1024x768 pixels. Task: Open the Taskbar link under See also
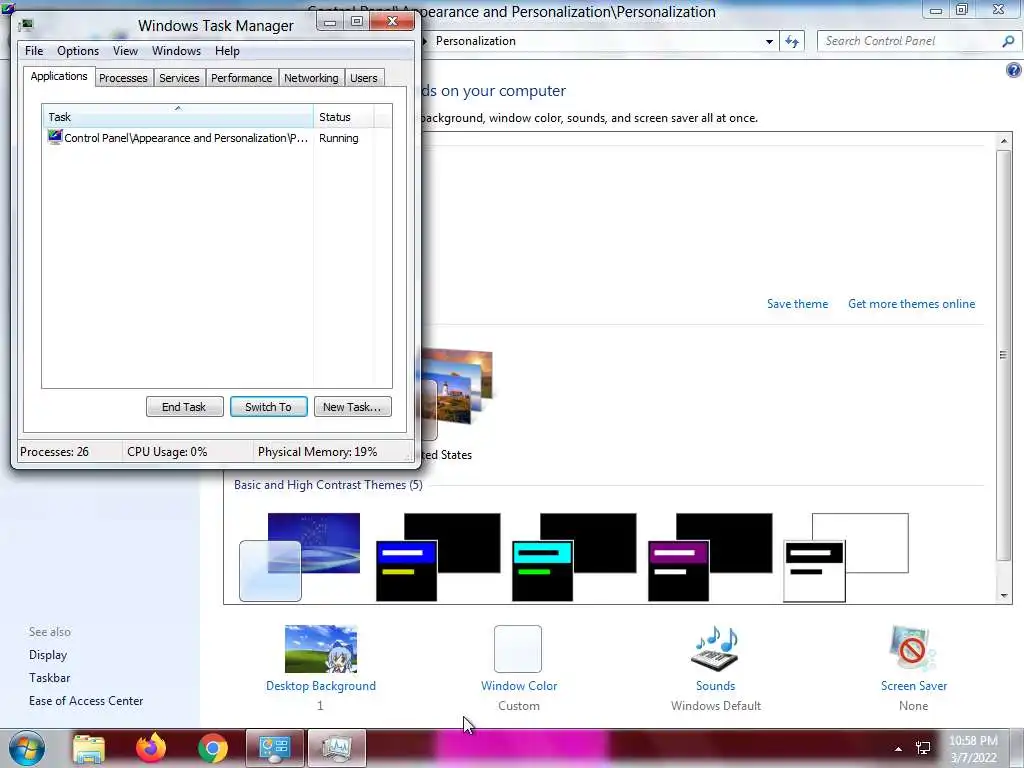click(49, 678)
